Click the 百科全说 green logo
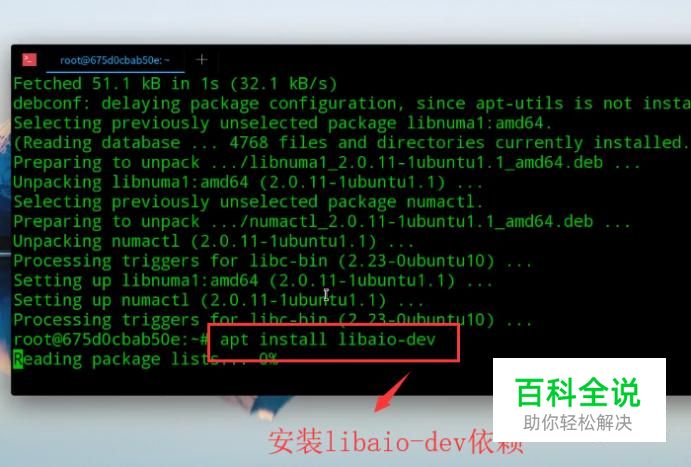 coord(578,392)
